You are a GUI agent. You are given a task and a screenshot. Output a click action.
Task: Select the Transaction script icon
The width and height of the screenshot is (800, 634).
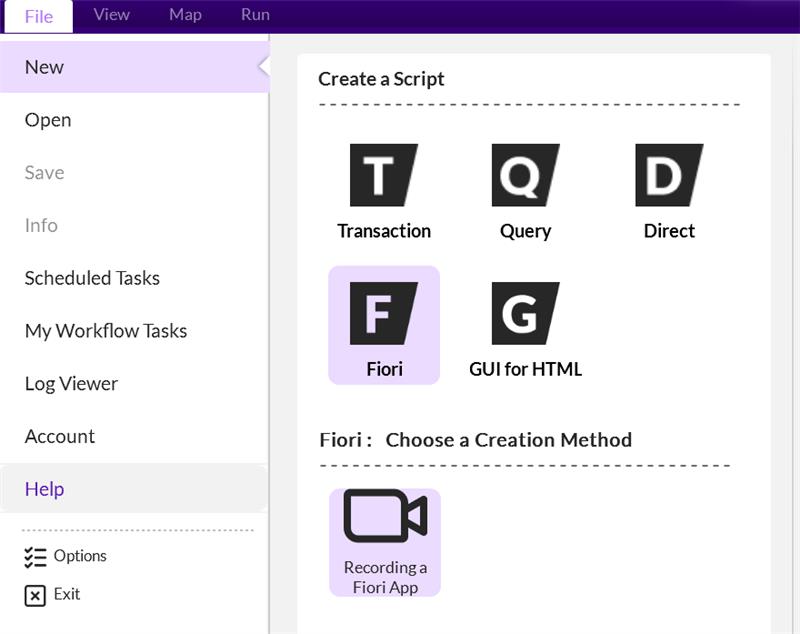pyautogui.click(x=383, y=176)
